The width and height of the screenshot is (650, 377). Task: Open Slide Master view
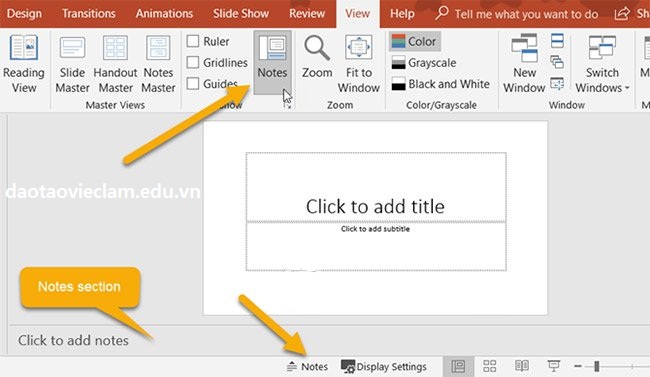73,64
